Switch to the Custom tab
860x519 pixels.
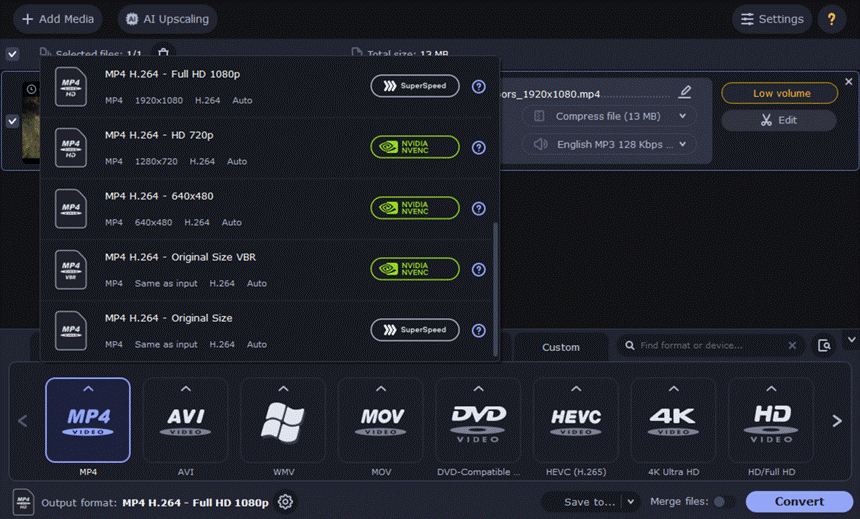[560, 347]
